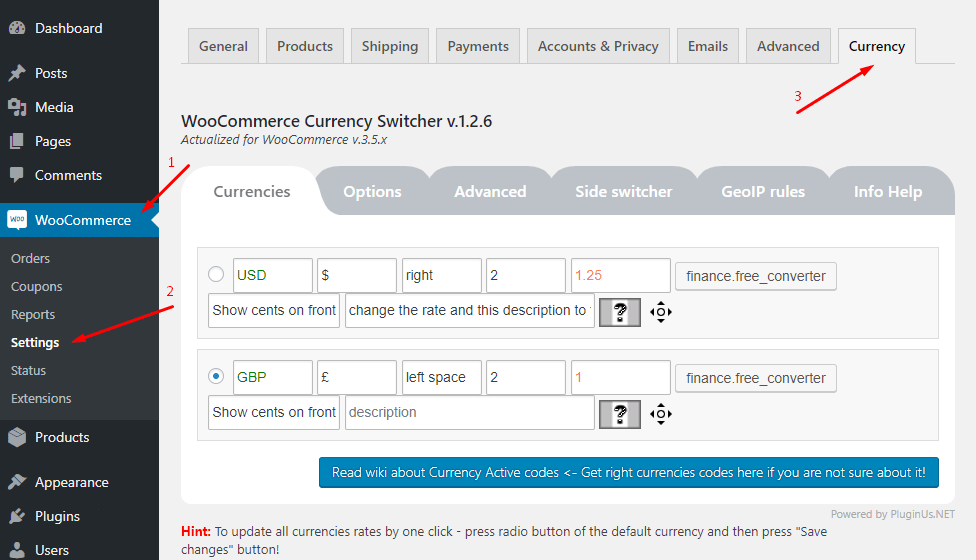Switch to the Info Help tab
This screenshot has width=976, height=560.
pyautogui.click(x=888, y=192)
